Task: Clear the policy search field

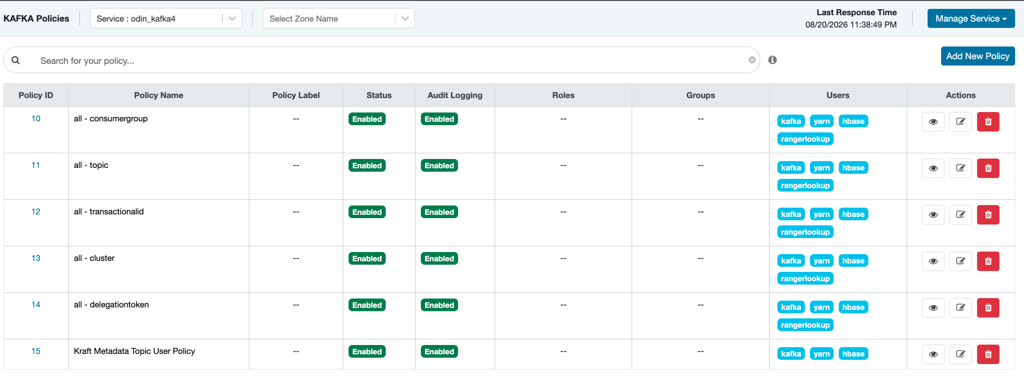Action: pos(752,60)
